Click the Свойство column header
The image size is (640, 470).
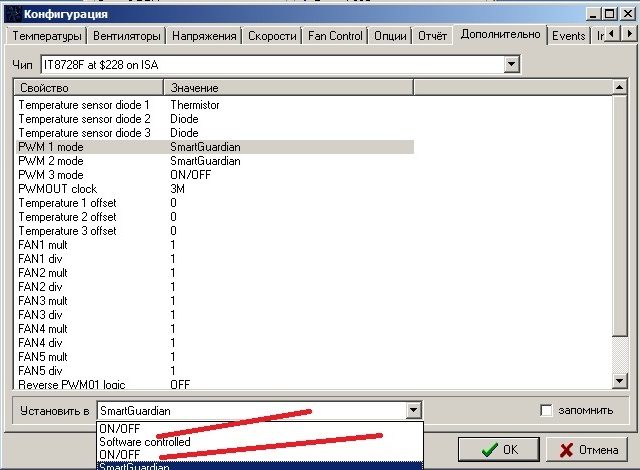tap(90, 89)
